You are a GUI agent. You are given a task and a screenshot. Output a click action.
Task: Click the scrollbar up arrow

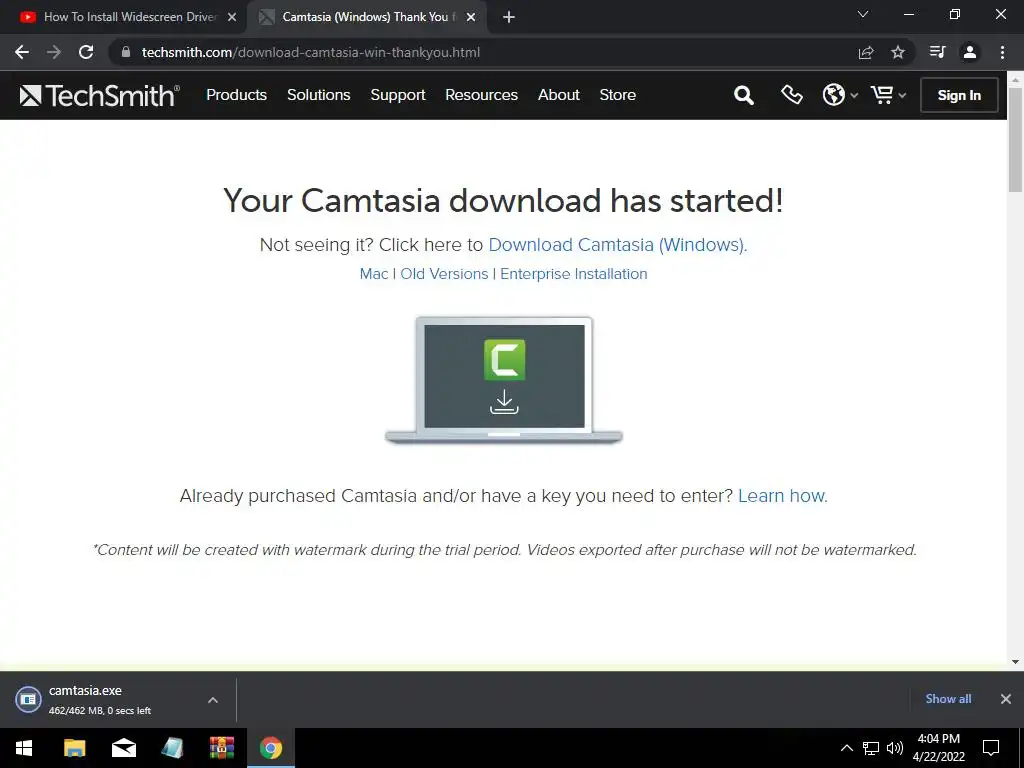click(1016, 79)
